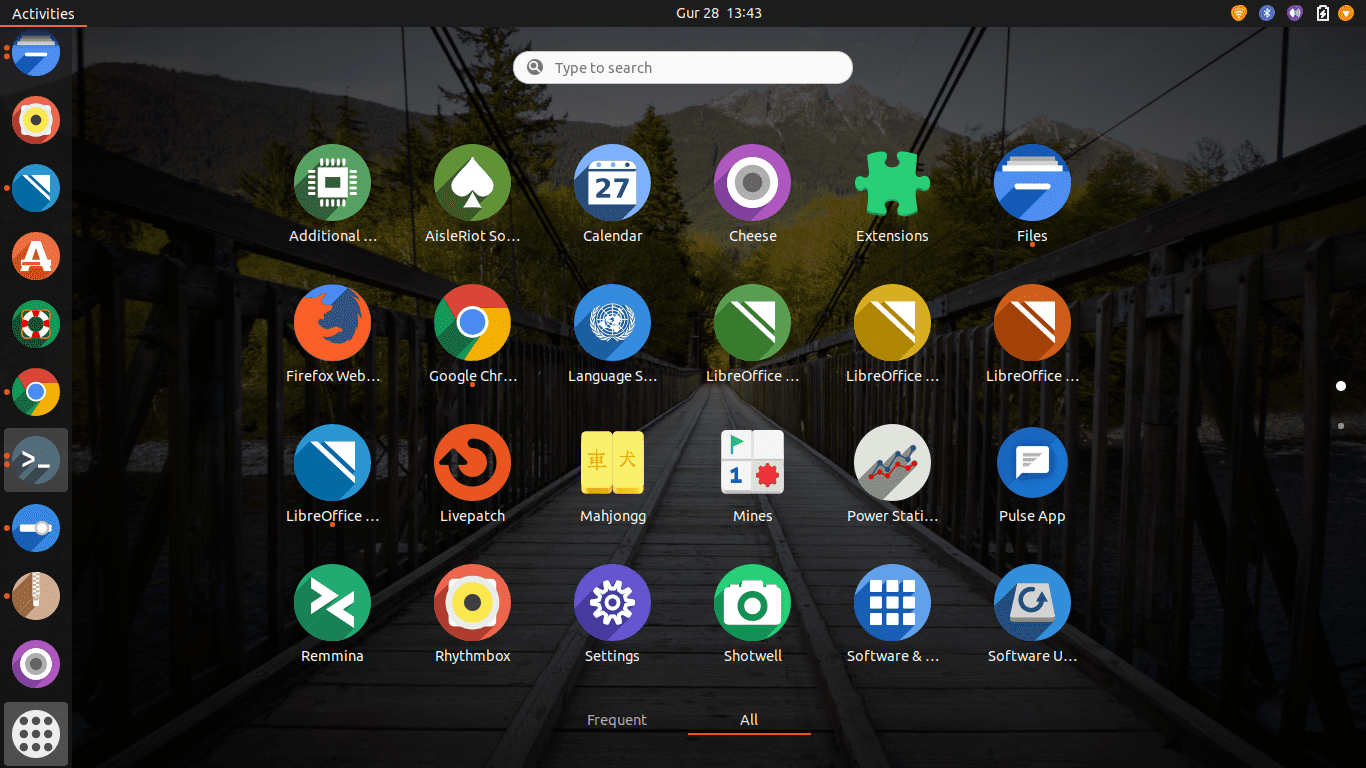Open Files from the top of the dock
The height and width of the screenshot is (768, 1366).
(x=36, y=52)
